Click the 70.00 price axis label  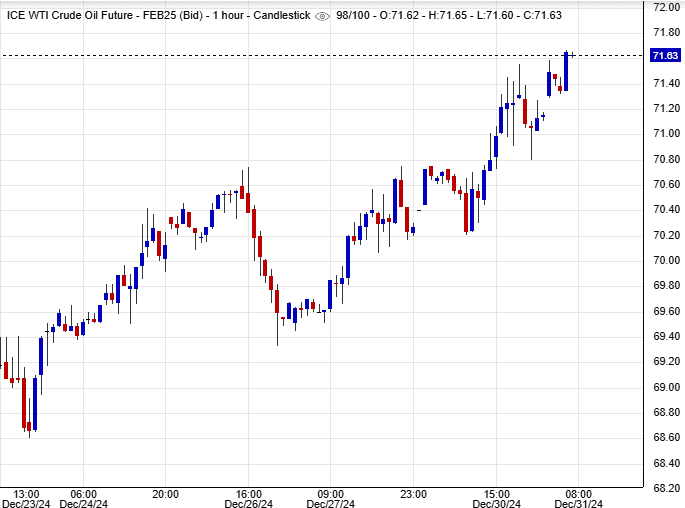coord(667,260)
